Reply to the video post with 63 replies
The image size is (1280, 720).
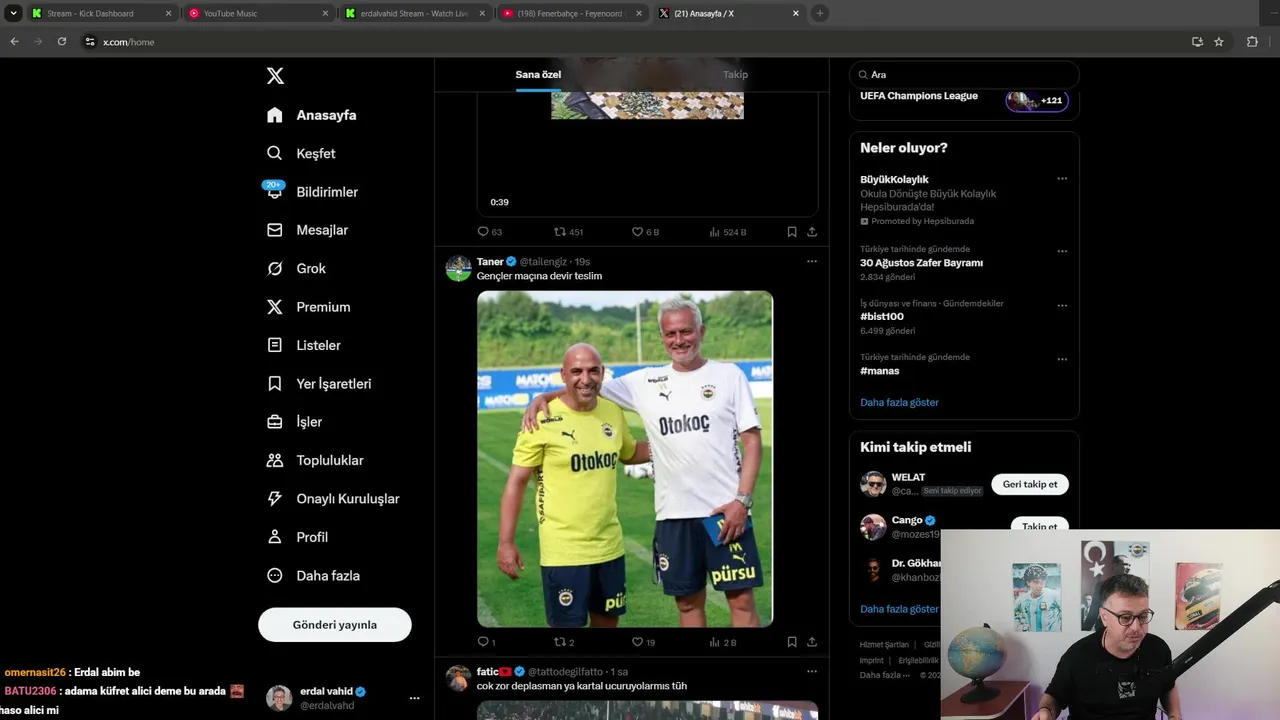coord(489,232)
